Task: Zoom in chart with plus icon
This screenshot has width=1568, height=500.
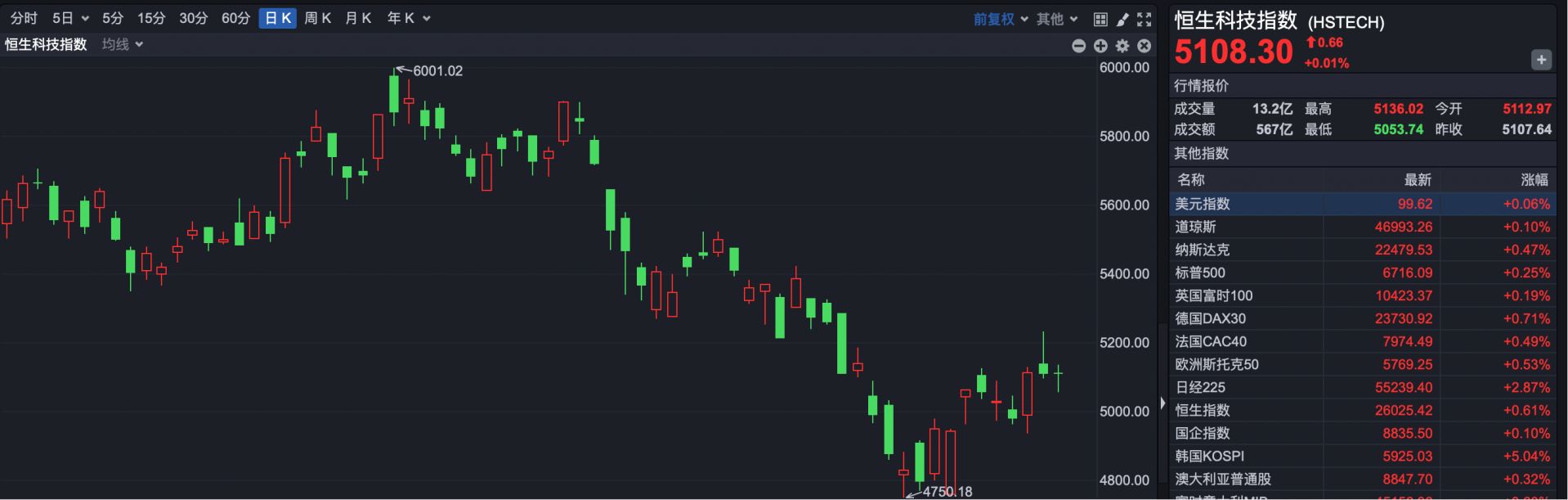Action: click(1100, 46)
